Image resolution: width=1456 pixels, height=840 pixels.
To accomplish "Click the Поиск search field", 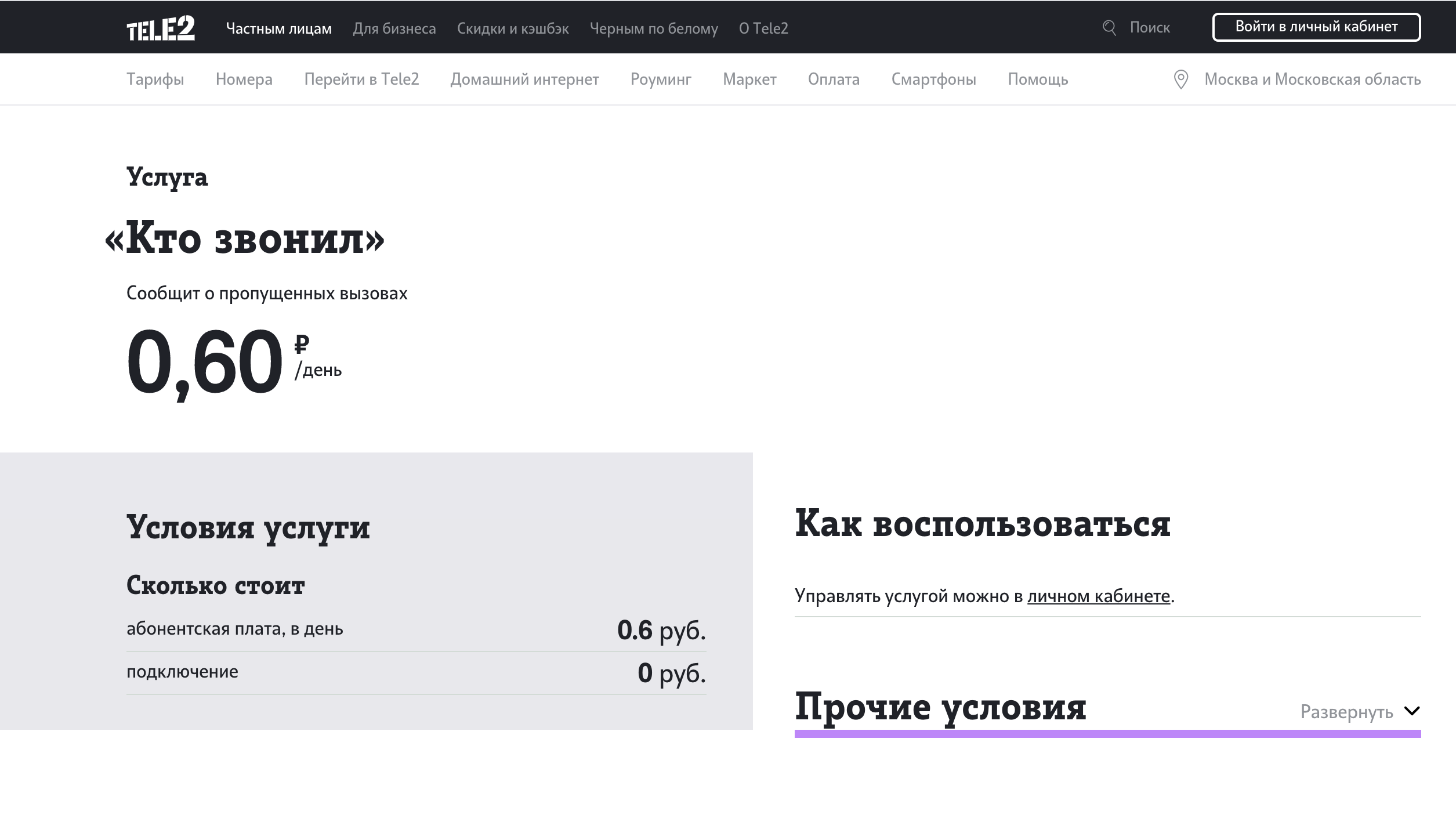I will (x=1150, y=27).
